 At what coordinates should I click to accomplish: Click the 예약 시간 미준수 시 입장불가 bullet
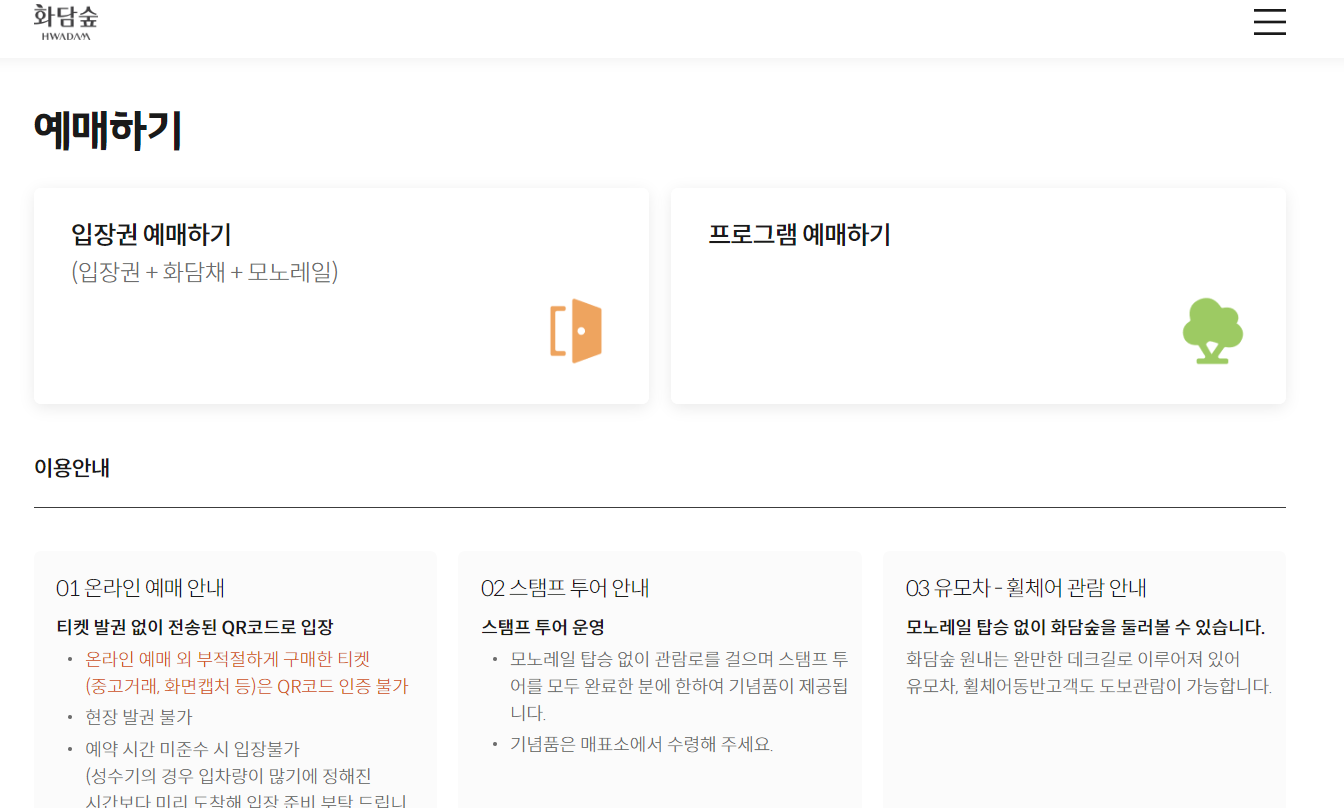point(192,749)
